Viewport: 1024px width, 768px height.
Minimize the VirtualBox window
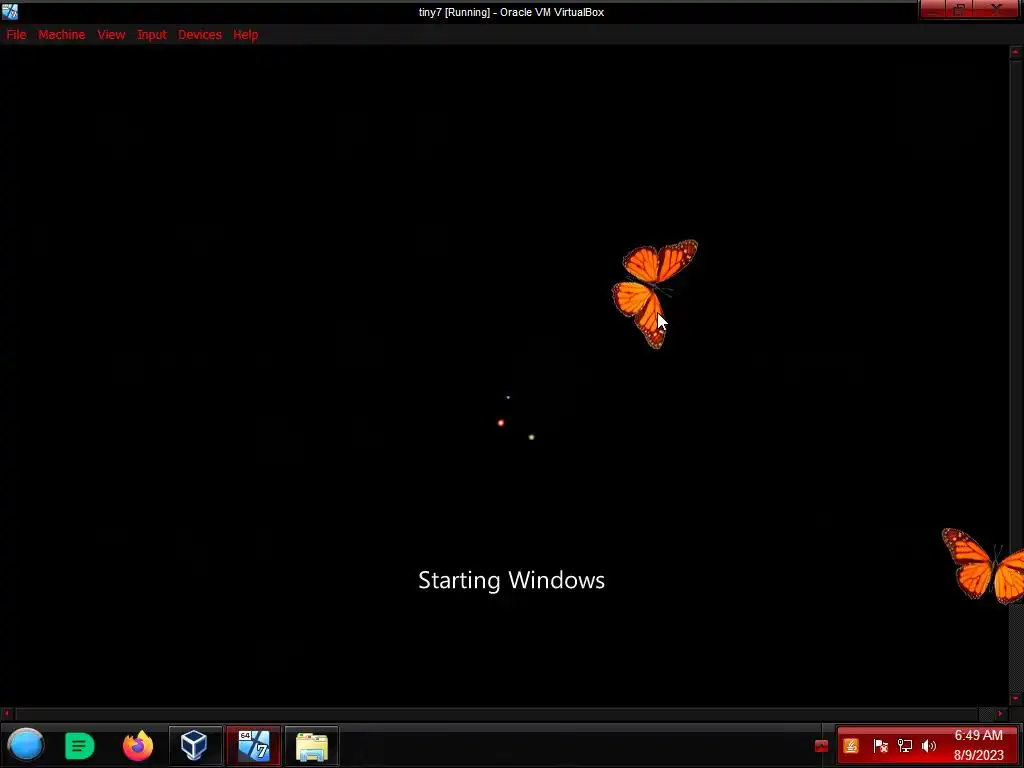coord(933,10)
